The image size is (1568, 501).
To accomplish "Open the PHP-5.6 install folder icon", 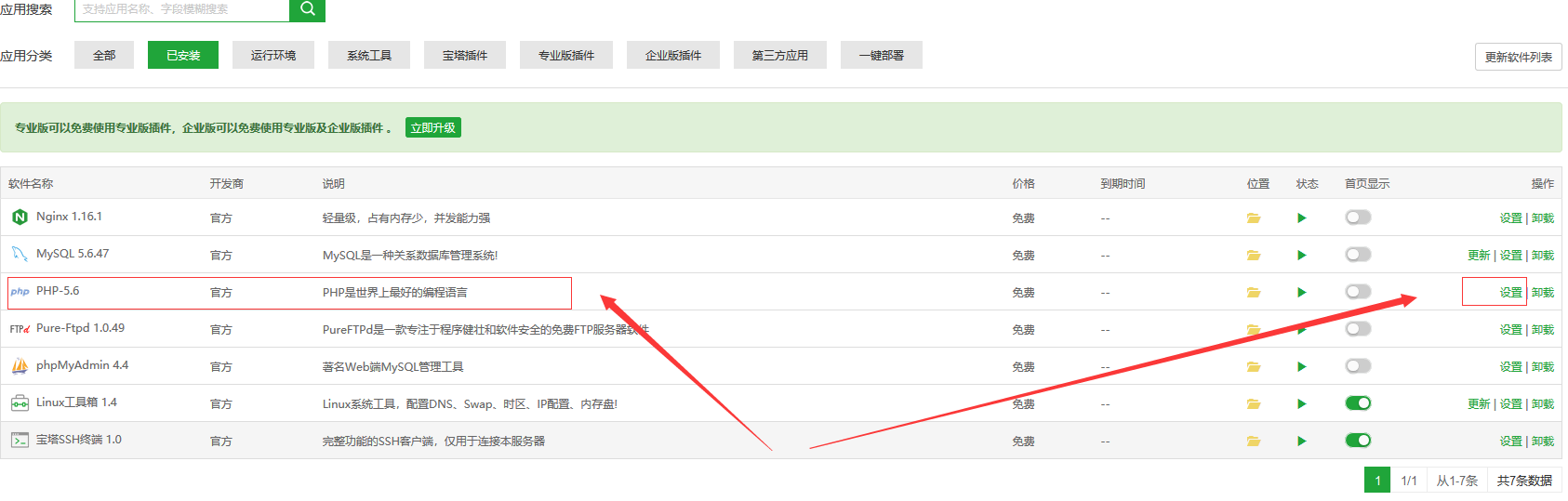I will click(x=1254, y=292).
